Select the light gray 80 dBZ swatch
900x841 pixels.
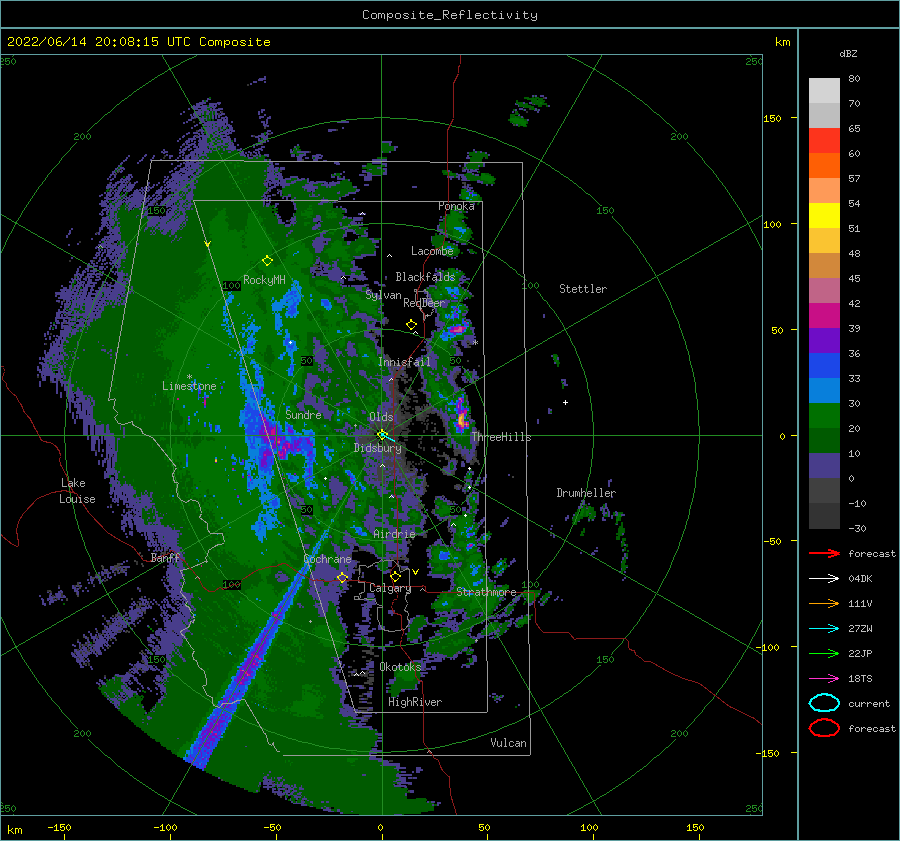point(824,91)
